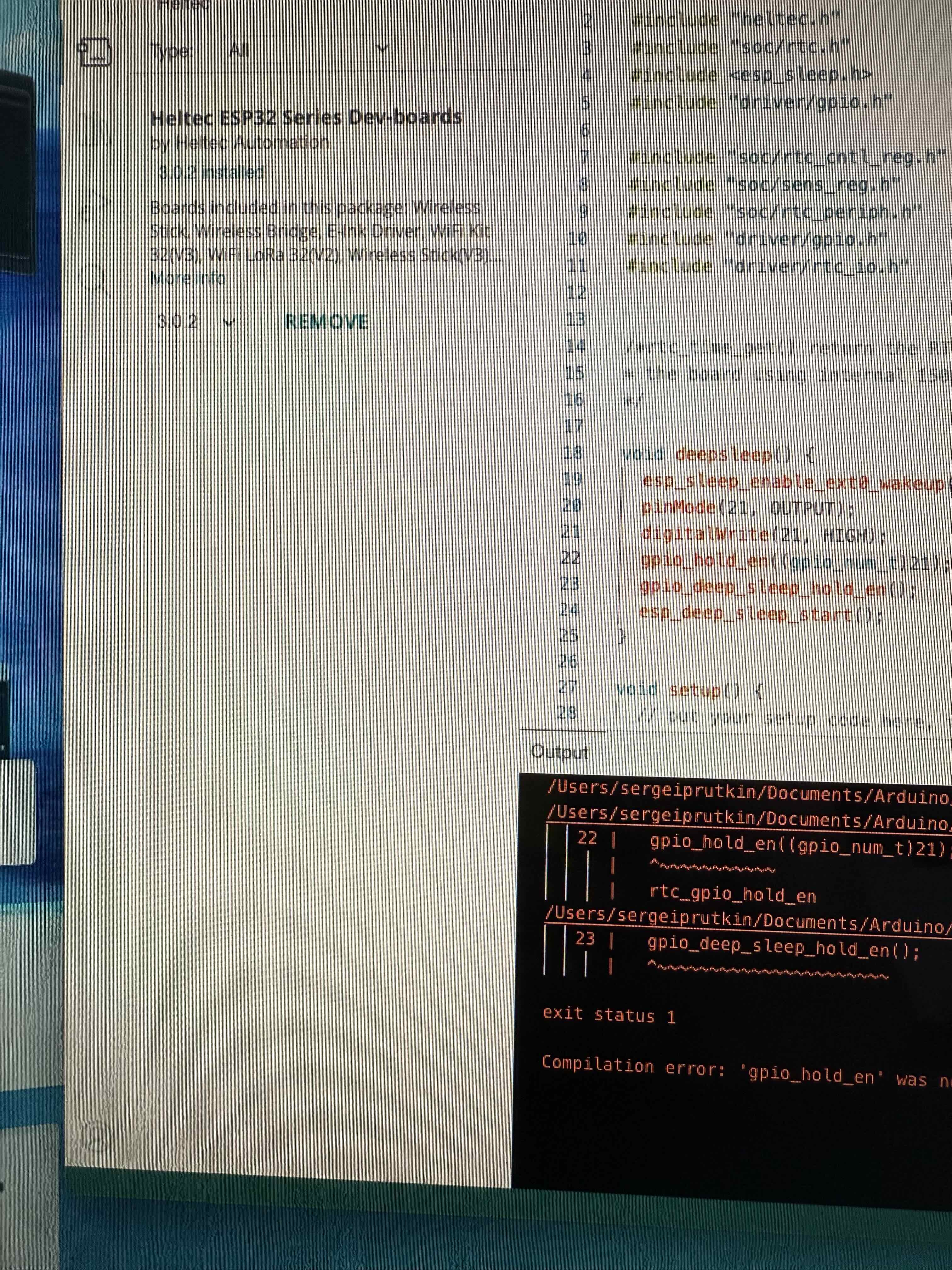
Task: Select the Output panel tab
Action: 559,752
